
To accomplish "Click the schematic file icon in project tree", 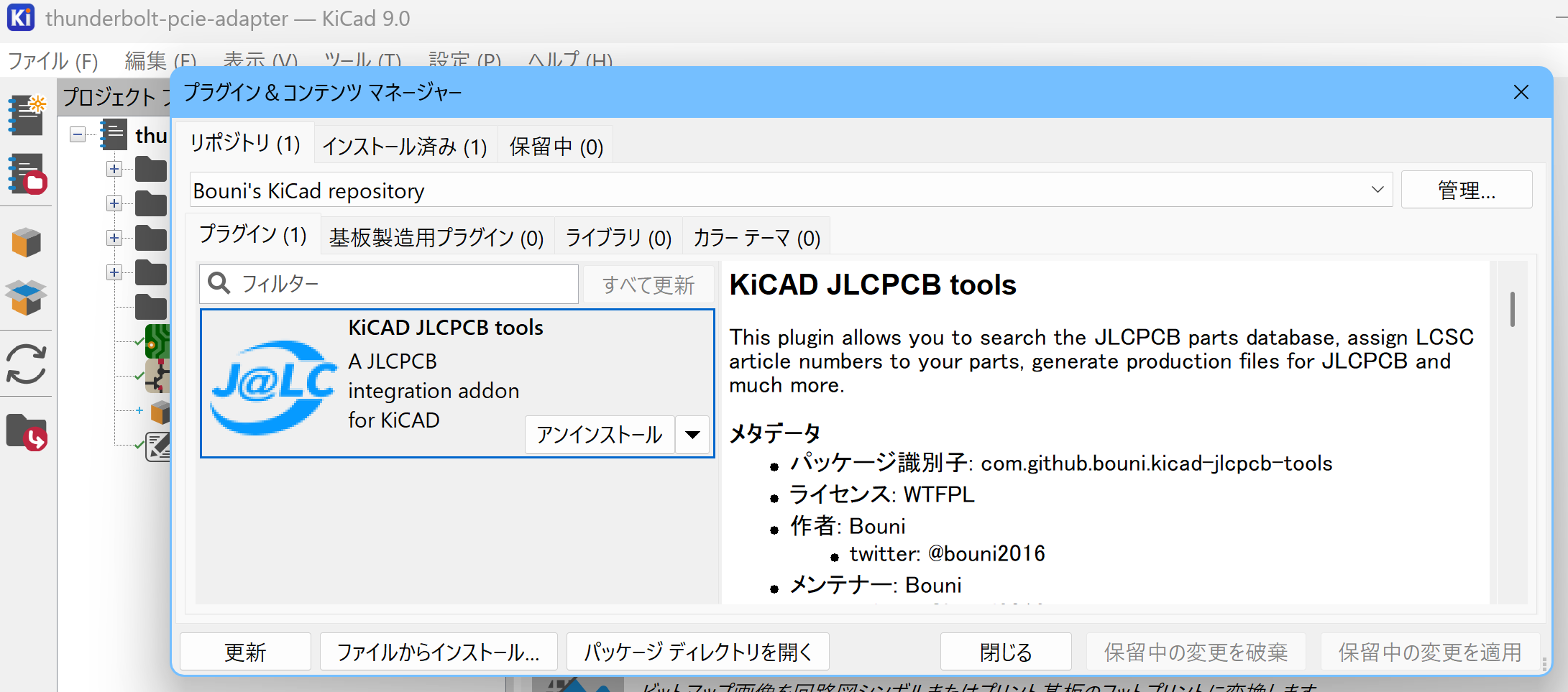I will coord(158,376).
